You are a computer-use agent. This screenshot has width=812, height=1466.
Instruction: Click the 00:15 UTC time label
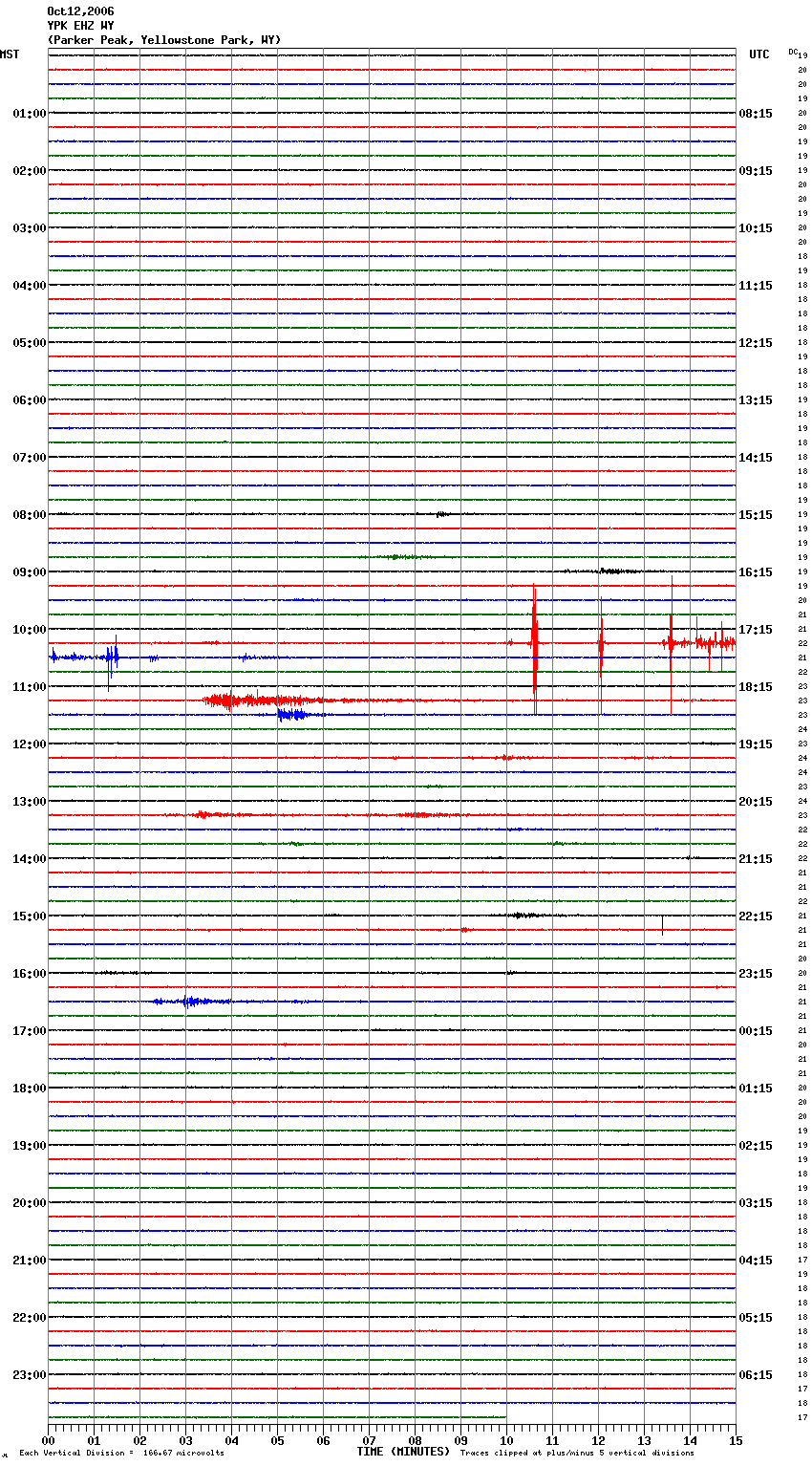[756, 1031]
